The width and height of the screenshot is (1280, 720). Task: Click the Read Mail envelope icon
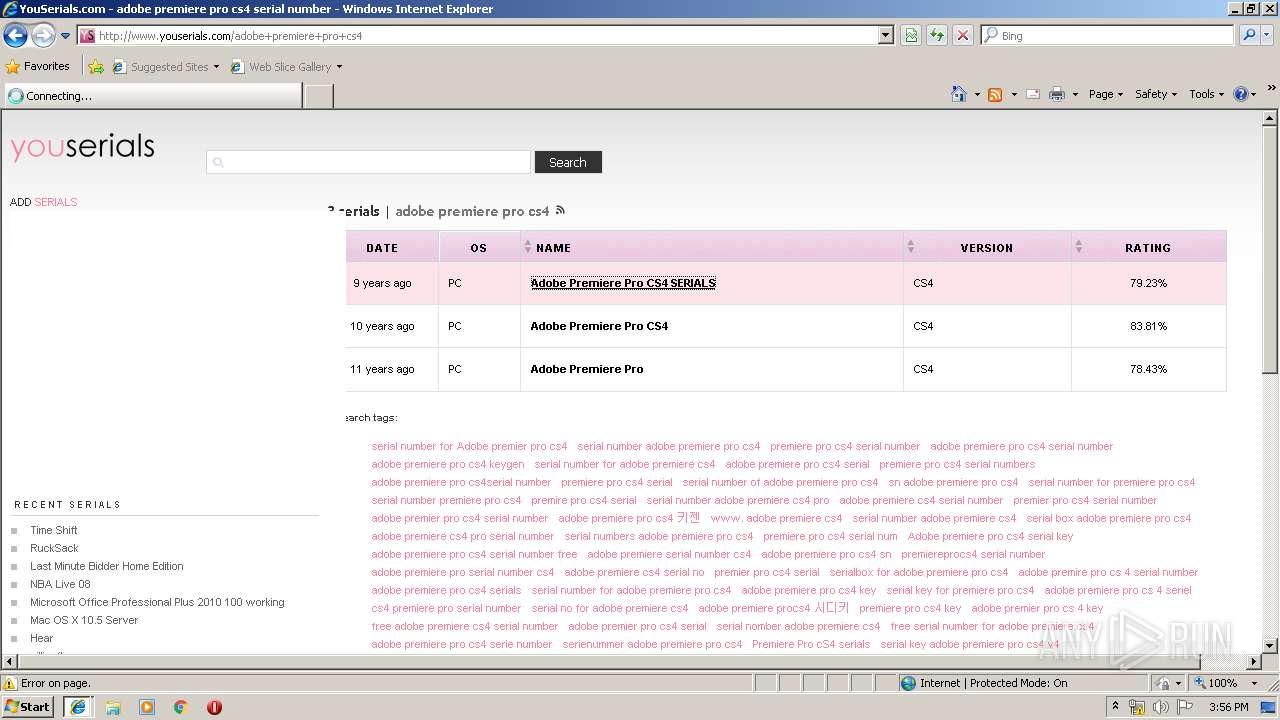pos(1033,94)
